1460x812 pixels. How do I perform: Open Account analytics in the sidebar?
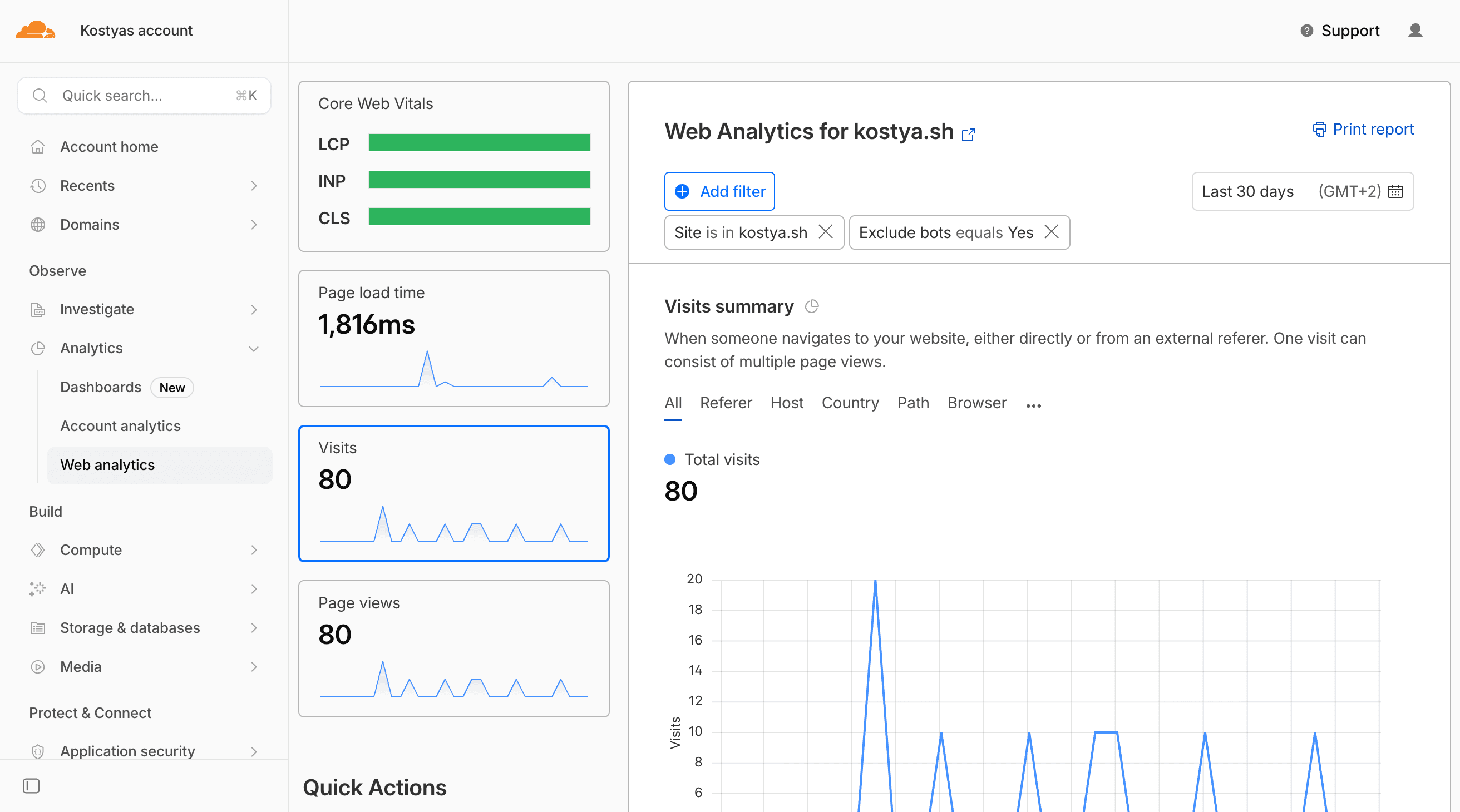(x=120, y=426)
